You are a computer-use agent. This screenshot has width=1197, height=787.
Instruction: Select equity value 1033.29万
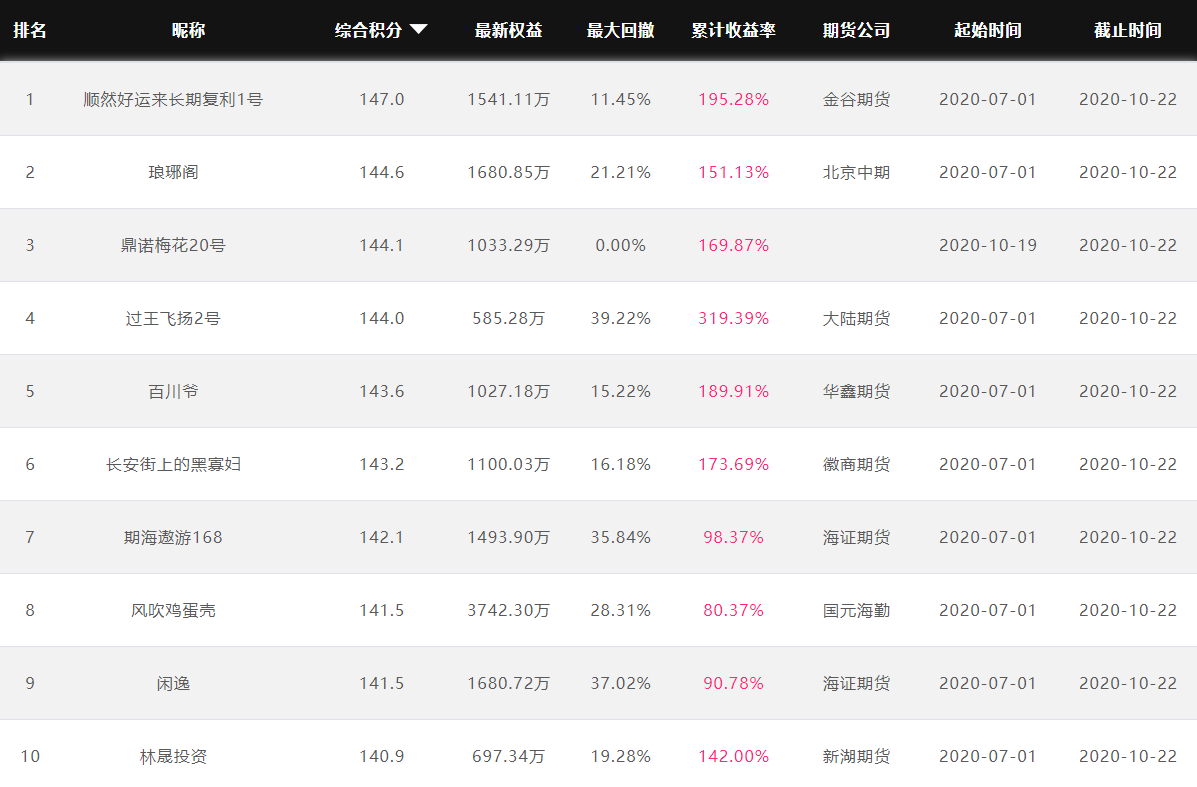(508, 245)
